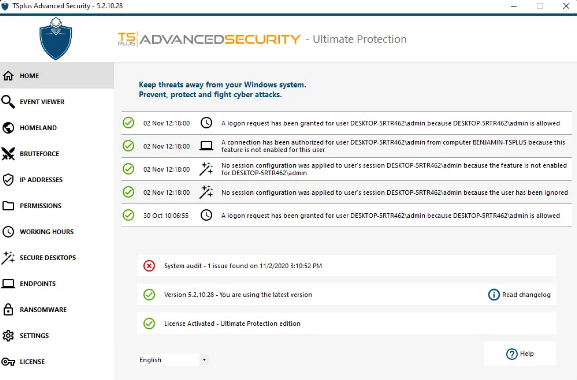Click the Help question mark icon
Viewport: 577px width, 380px height.
[512, 354]
